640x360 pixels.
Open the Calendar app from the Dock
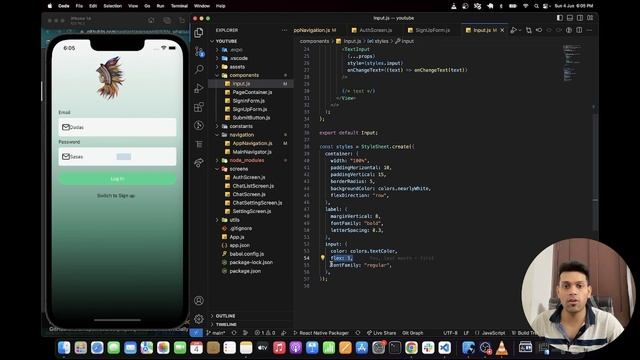pos(196,348)
